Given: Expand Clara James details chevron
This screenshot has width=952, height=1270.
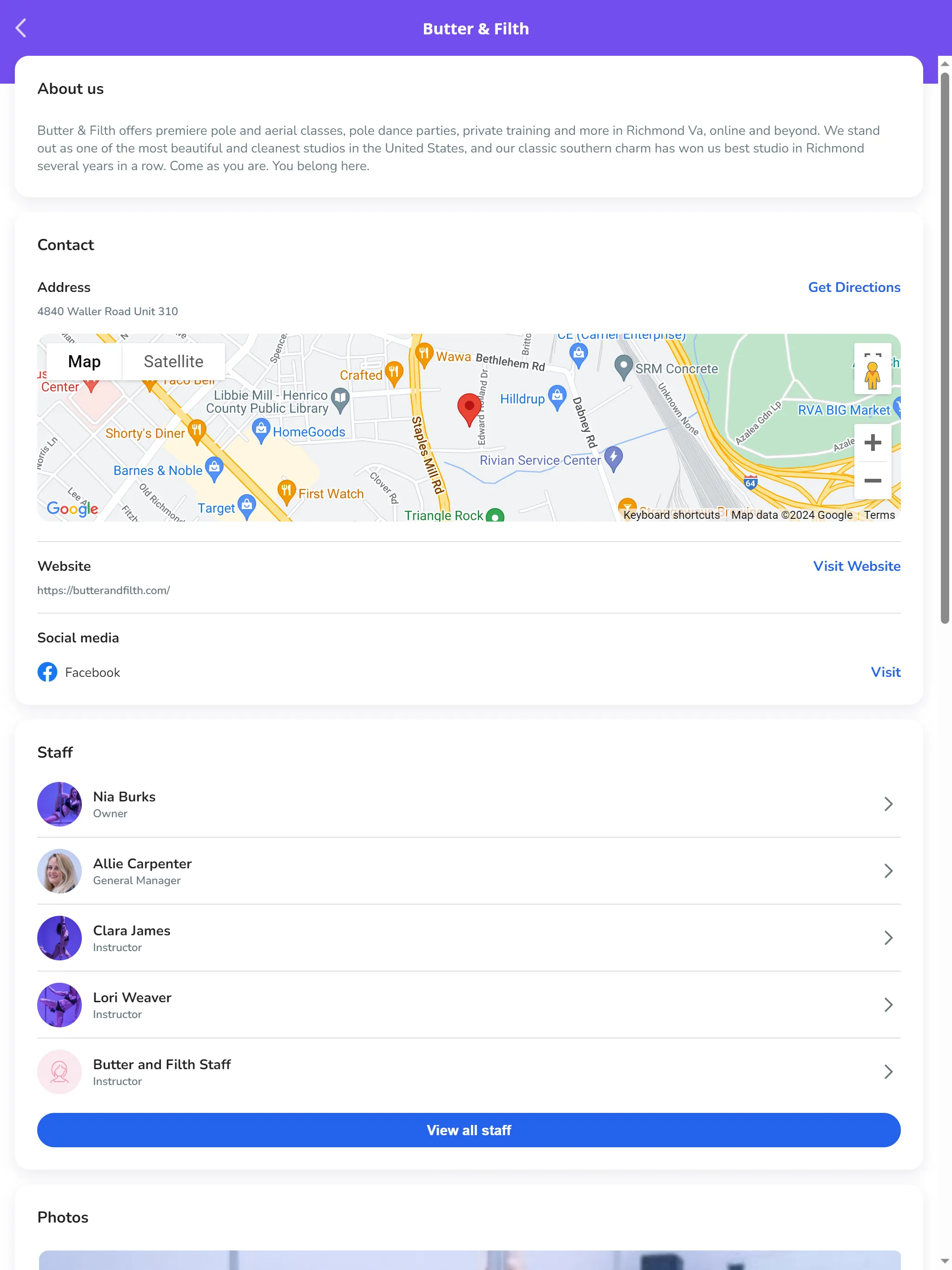Looking at the screenshot, I should 888,938.
